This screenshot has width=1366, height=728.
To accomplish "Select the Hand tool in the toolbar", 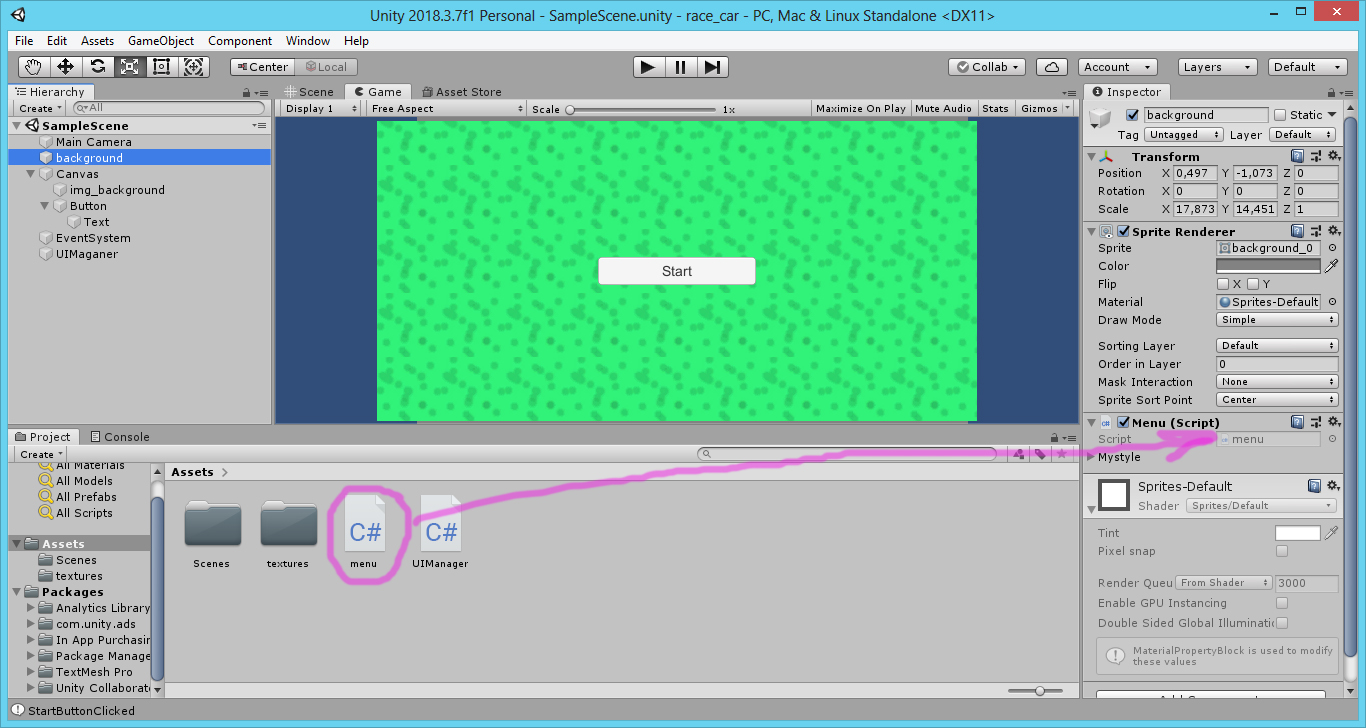I will (34, 67).
